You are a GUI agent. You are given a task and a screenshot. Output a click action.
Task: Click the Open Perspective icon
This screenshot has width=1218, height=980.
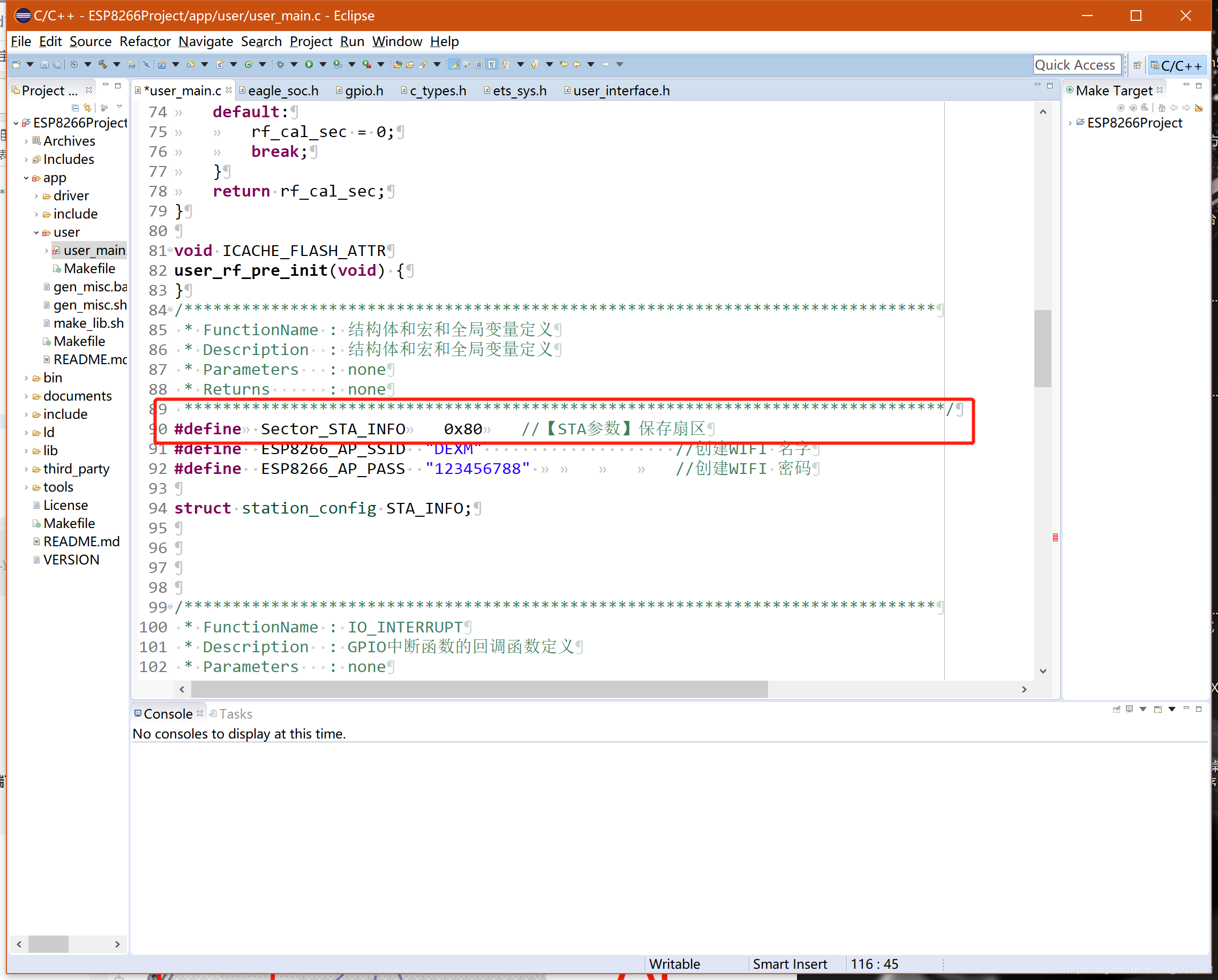click(x=1137, y=65)
